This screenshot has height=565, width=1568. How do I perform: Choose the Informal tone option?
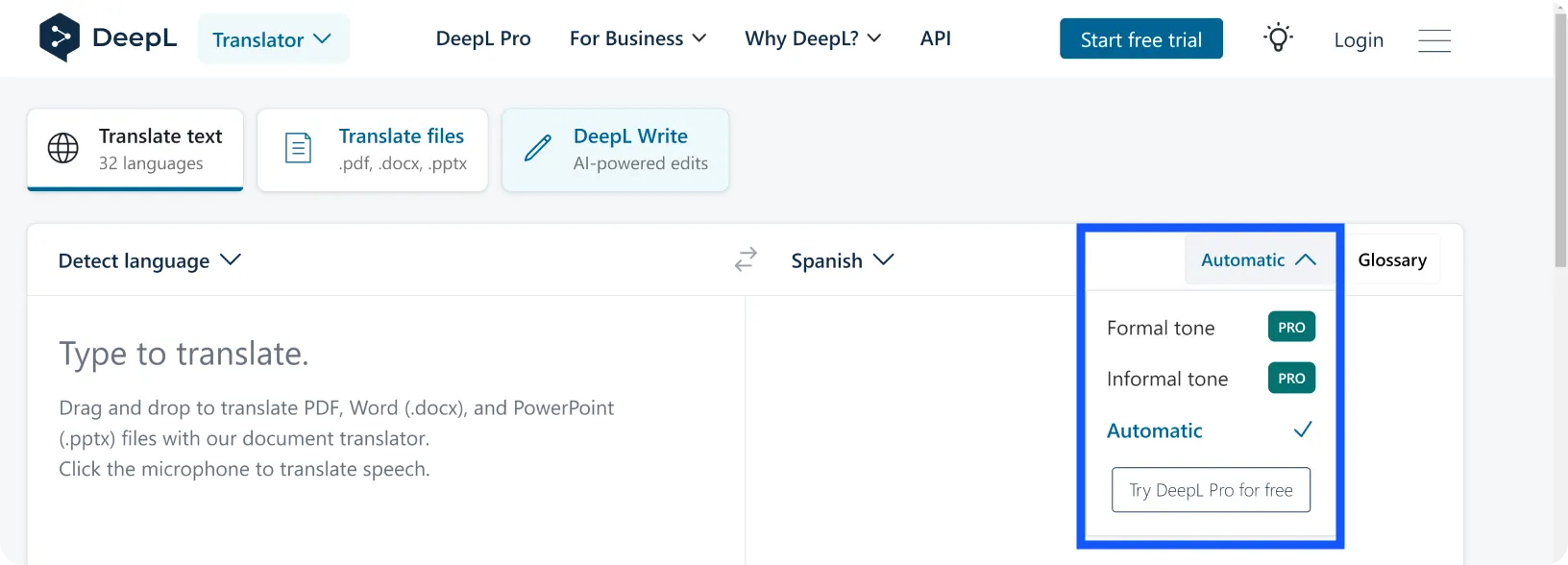(x=1211, y=379)
